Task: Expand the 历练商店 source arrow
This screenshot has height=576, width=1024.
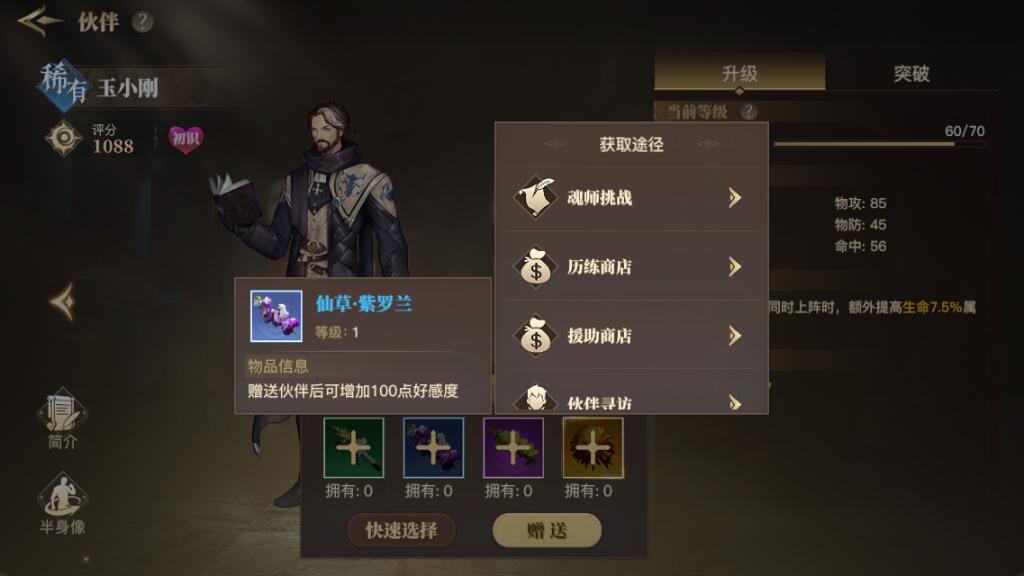Action: [735, 266]
